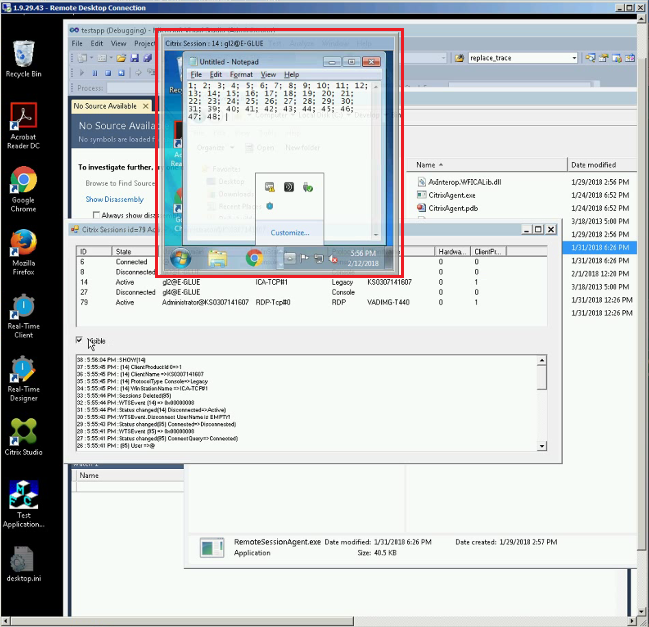Open the Recycle Bin desktop icon

coord(23,58)
